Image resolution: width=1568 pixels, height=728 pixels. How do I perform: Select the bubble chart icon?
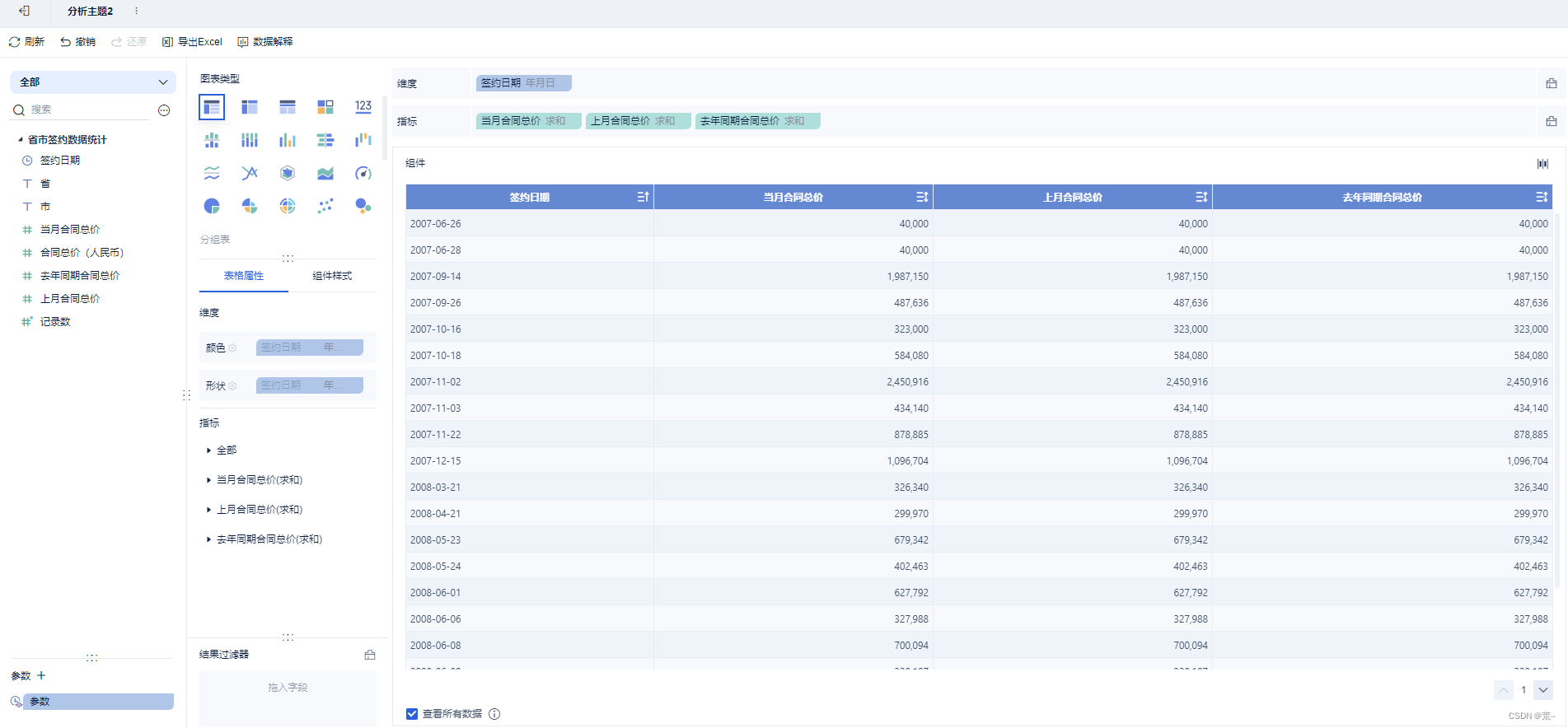click(x=363, y=206)
